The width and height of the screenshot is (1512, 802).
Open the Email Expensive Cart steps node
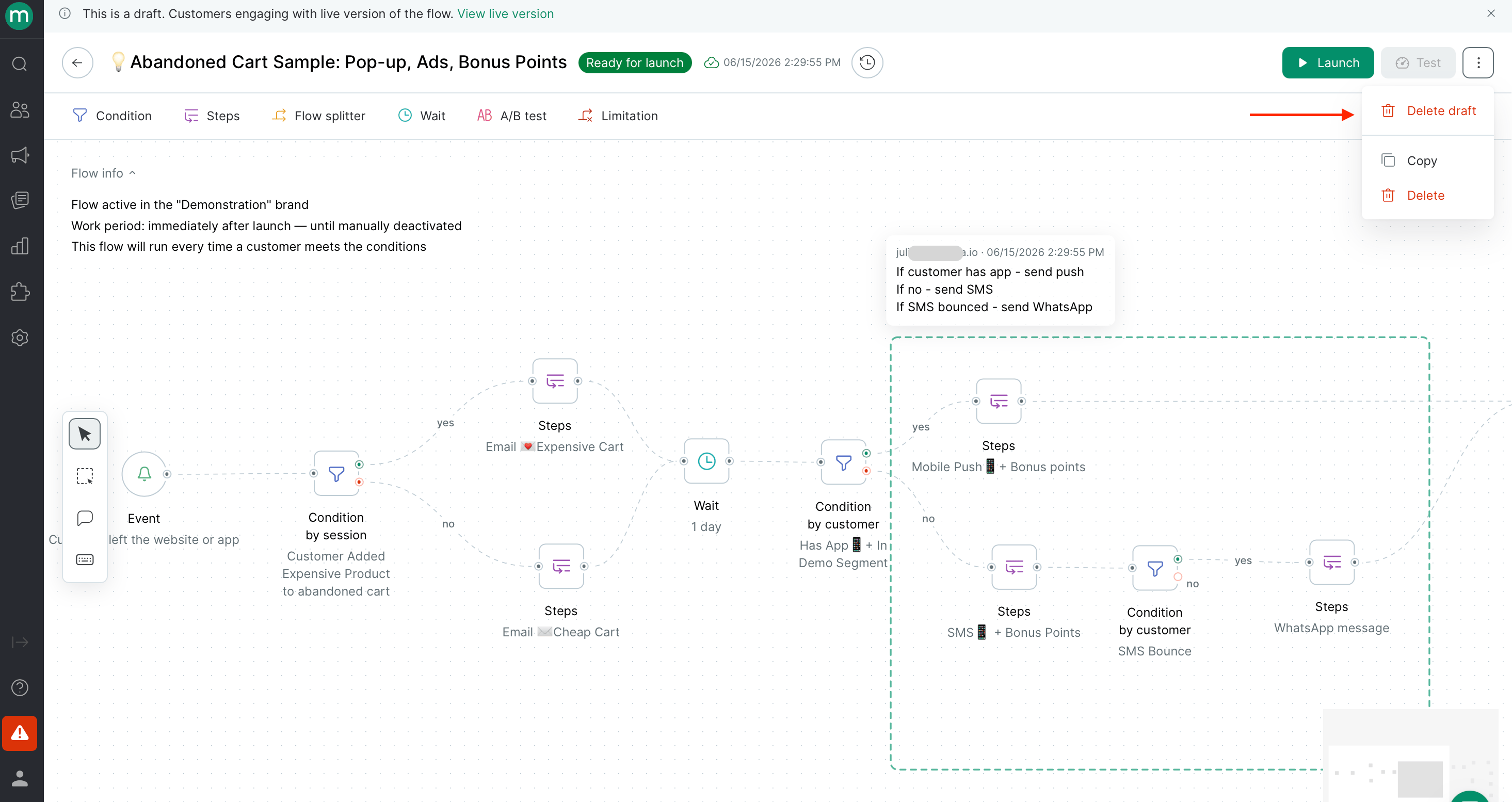click(x=555, y=381)
